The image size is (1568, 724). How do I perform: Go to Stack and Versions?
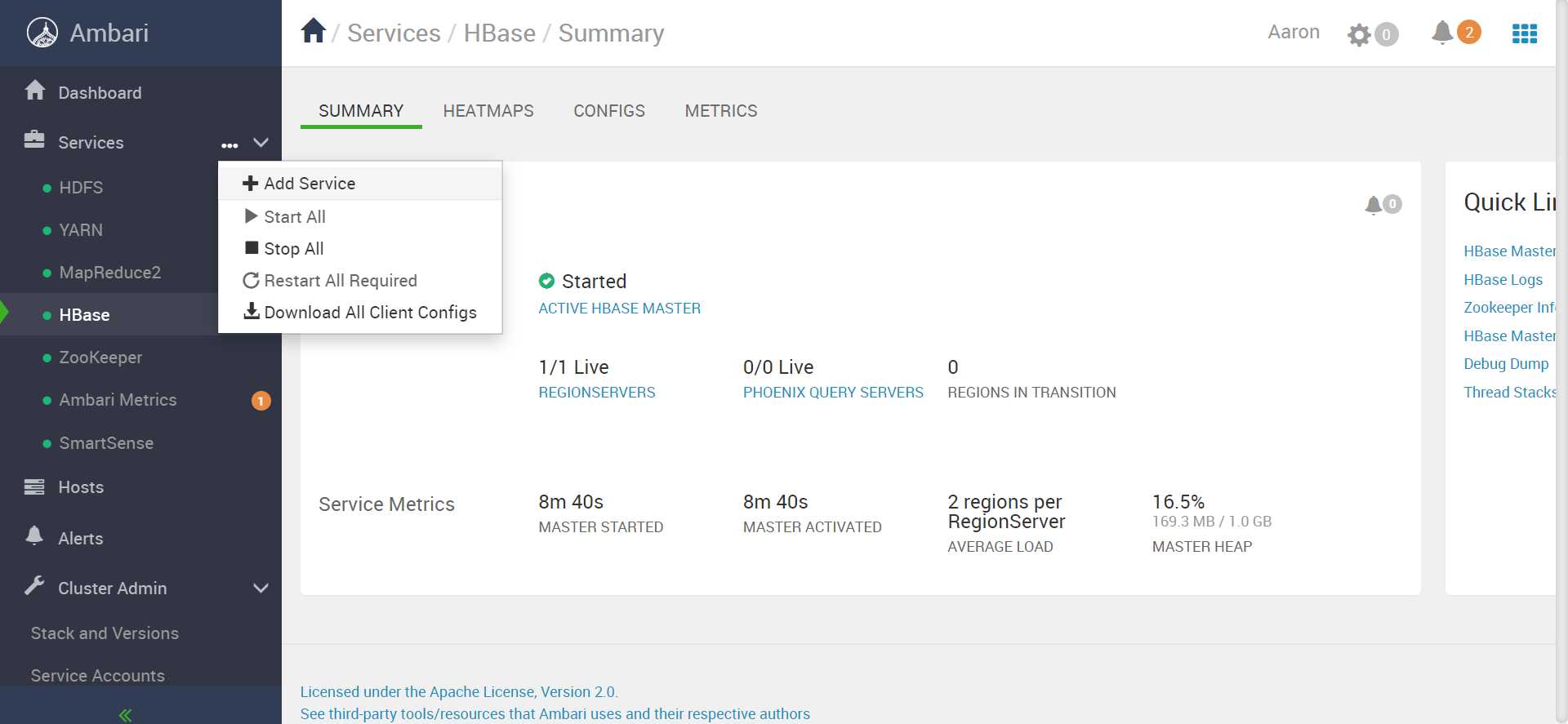pos(105,633)
